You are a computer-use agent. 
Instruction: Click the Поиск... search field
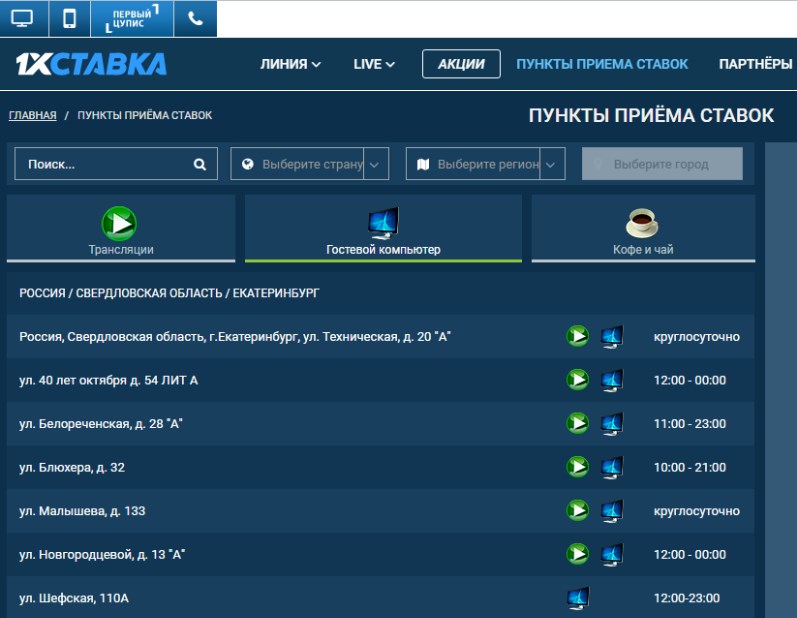coord(116,164)
